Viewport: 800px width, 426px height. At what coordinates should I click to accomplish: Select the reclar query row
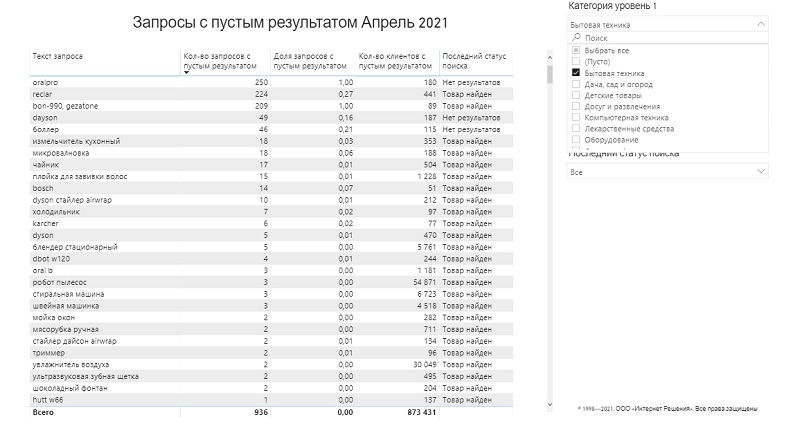(271, 94)
